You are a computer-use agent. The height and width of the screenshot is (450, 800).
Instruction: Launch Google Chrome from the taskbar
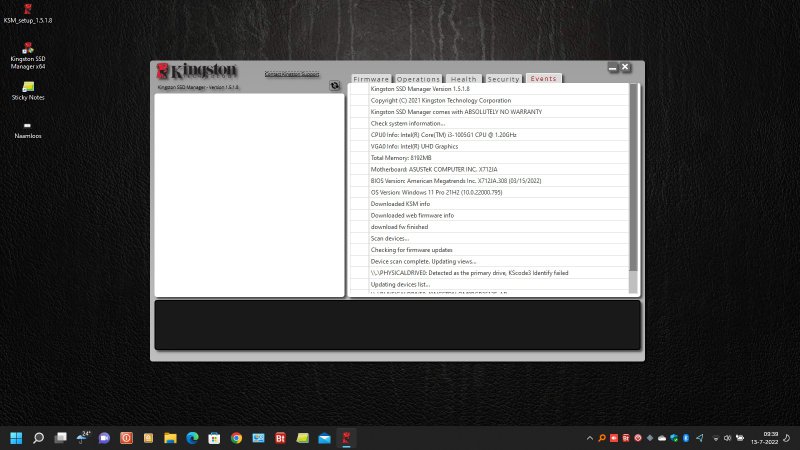[x=236, y=438]
